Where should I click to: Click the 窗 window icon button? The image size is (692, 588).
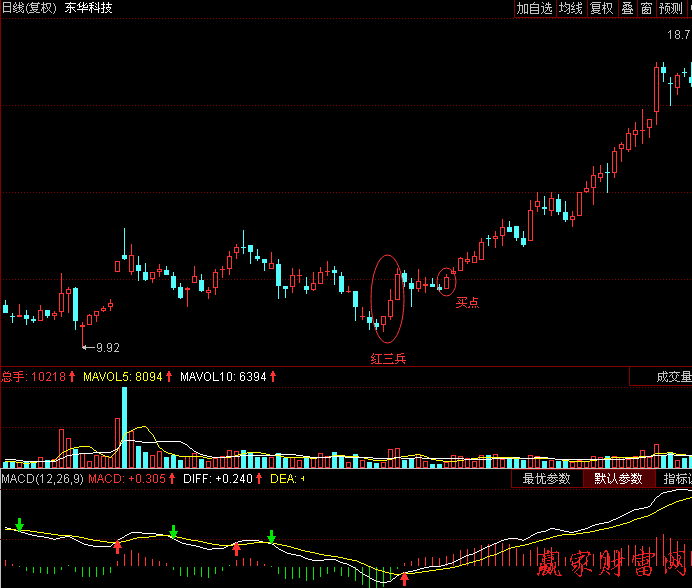[x=646, y=9]
